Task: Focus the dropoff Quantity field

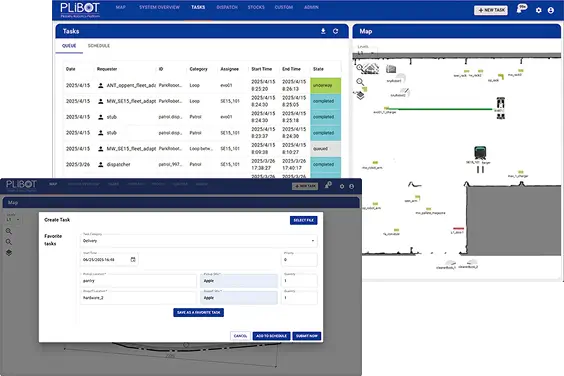Action: (299, 298)
